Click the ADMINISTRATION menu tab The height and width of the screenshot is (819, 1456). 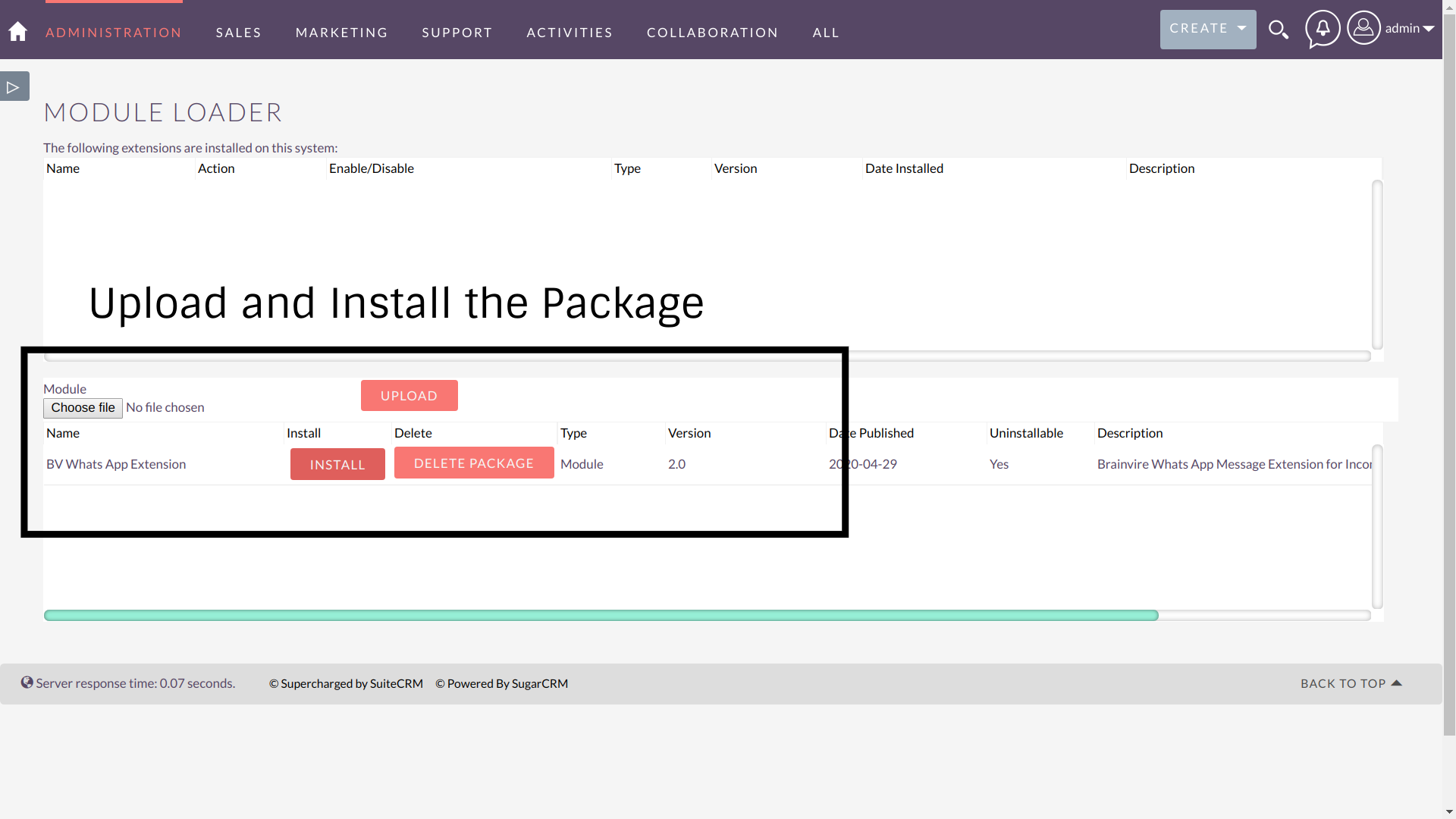tap(114, 32)
